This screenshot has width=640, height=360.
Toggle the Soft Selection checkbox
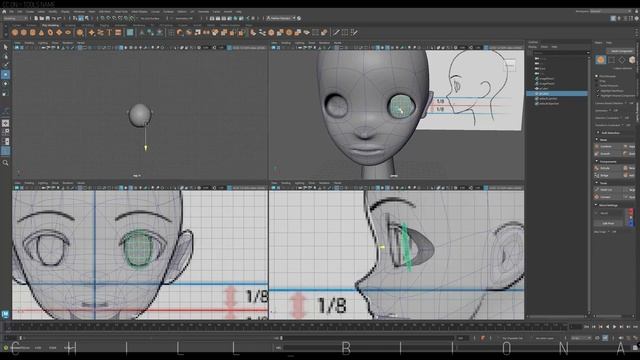click(x=598, y=133)
